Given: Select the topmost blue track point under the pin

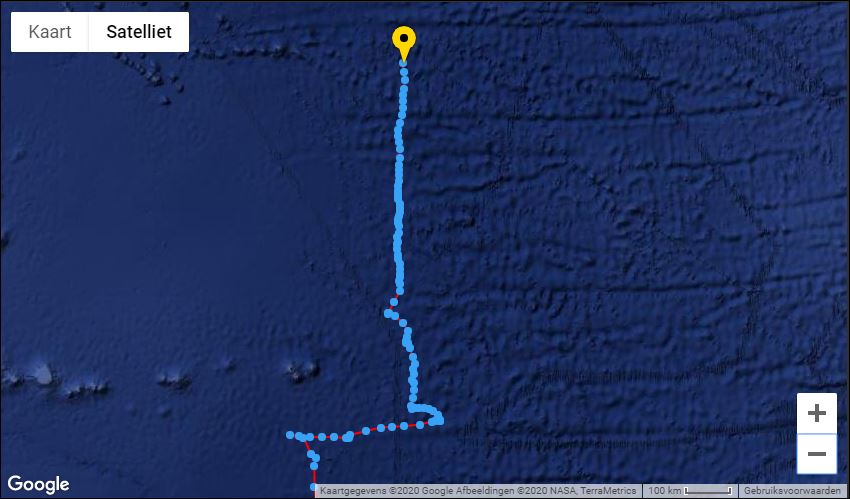Looking at the screenshot, I should (x=403, y=63).
